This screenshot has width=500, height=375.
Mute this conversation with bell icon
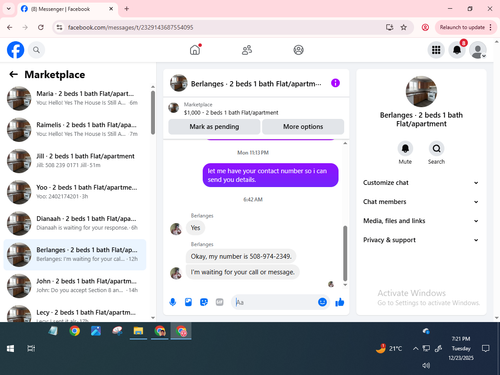[x=405, y=148]
